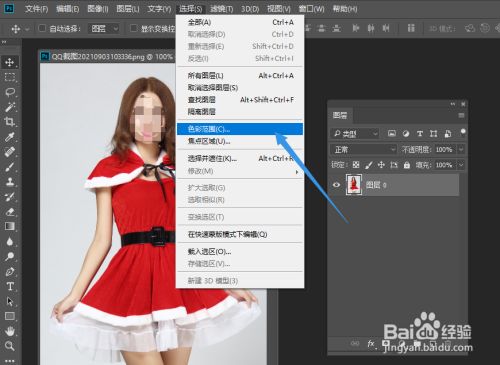500x365 pixels.
Task: Toggle lock image pixels brush icon
Action: 369,165
